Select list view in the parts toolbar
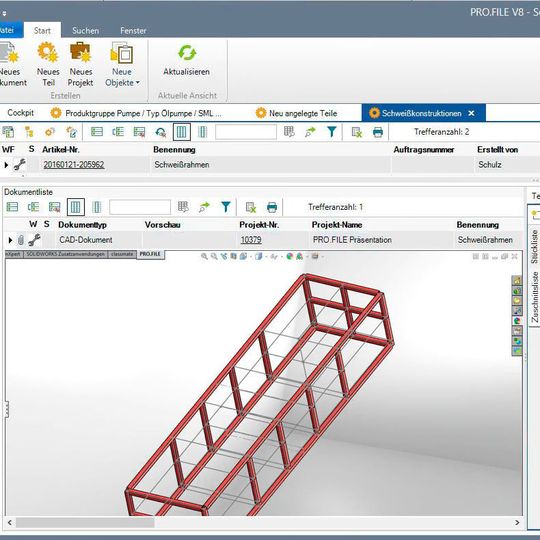Viewport: 540px width, 540px height. (97, 132)
